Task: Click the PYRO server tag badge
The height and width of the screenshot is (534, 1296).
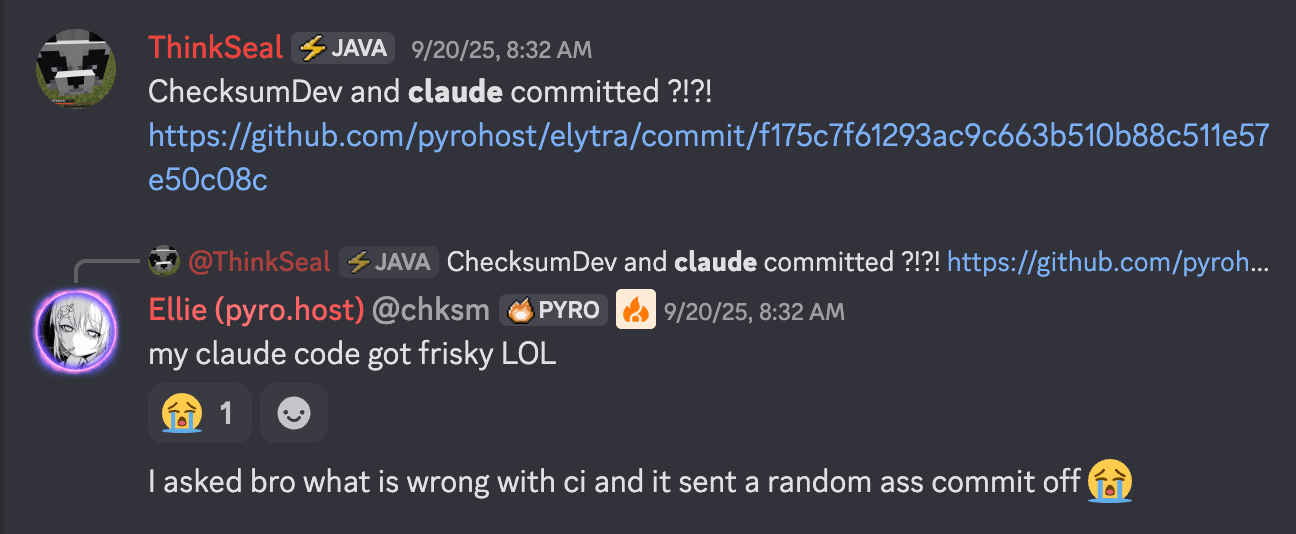Action: [554, 310]
